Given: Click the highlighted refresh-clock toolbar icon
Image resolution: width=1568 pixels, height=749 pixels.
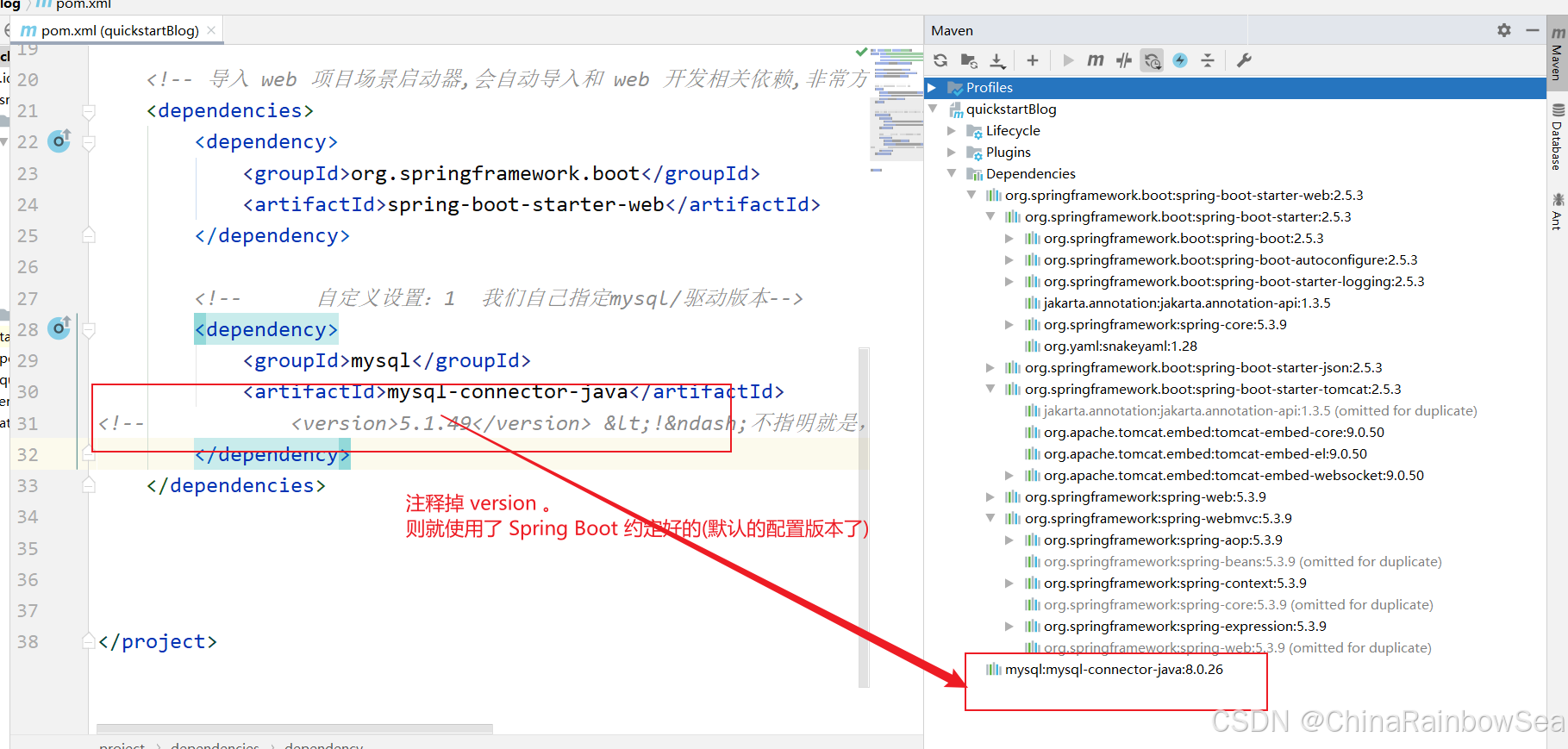Looking at the screenshot, I should pyautogui.click(x=1153, y=60).
